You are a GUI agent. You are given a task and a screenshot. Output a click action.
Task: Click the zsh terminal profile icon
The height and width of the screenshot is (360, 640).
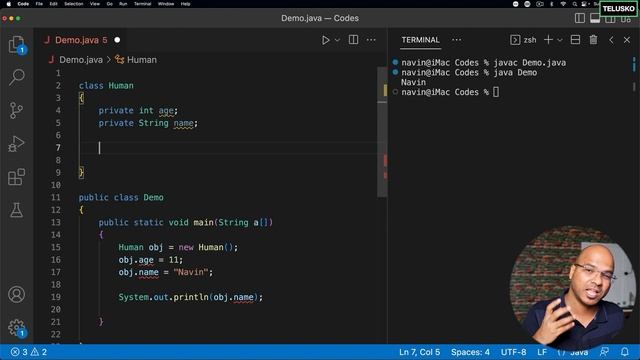point(515,40)
